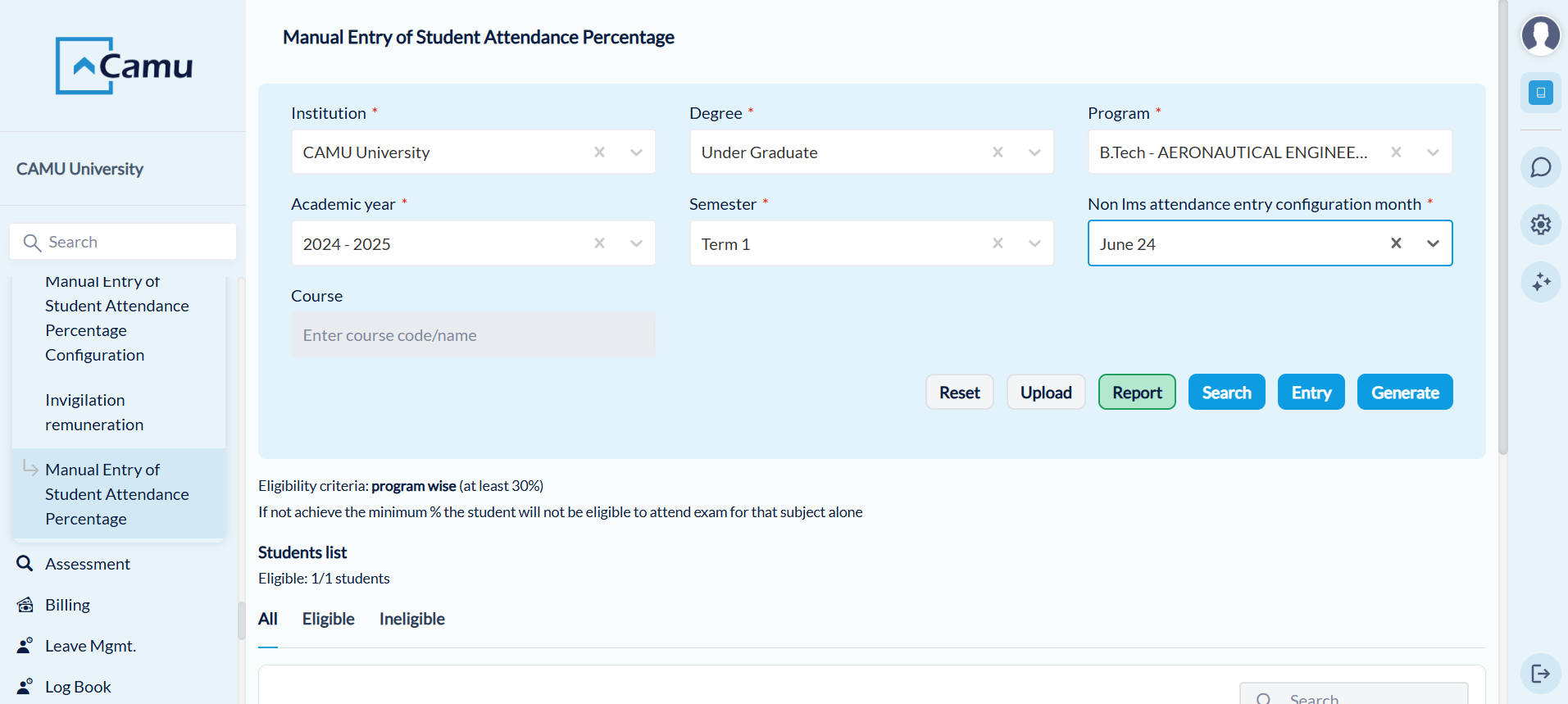The height and width of the screenshot is (704, 1568).
Task: Open the configuration month dropdown arrow
Action: [1433, 243]
